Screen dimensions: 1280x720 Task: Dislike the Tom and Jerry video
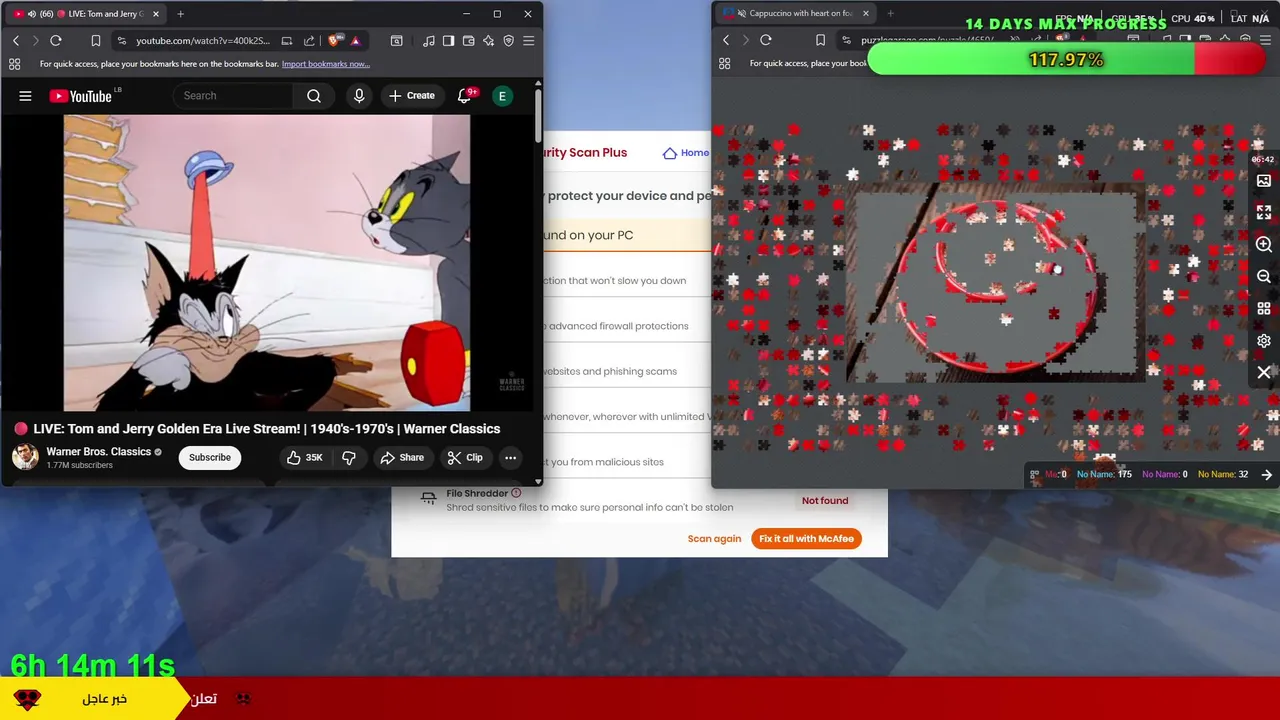349,458
